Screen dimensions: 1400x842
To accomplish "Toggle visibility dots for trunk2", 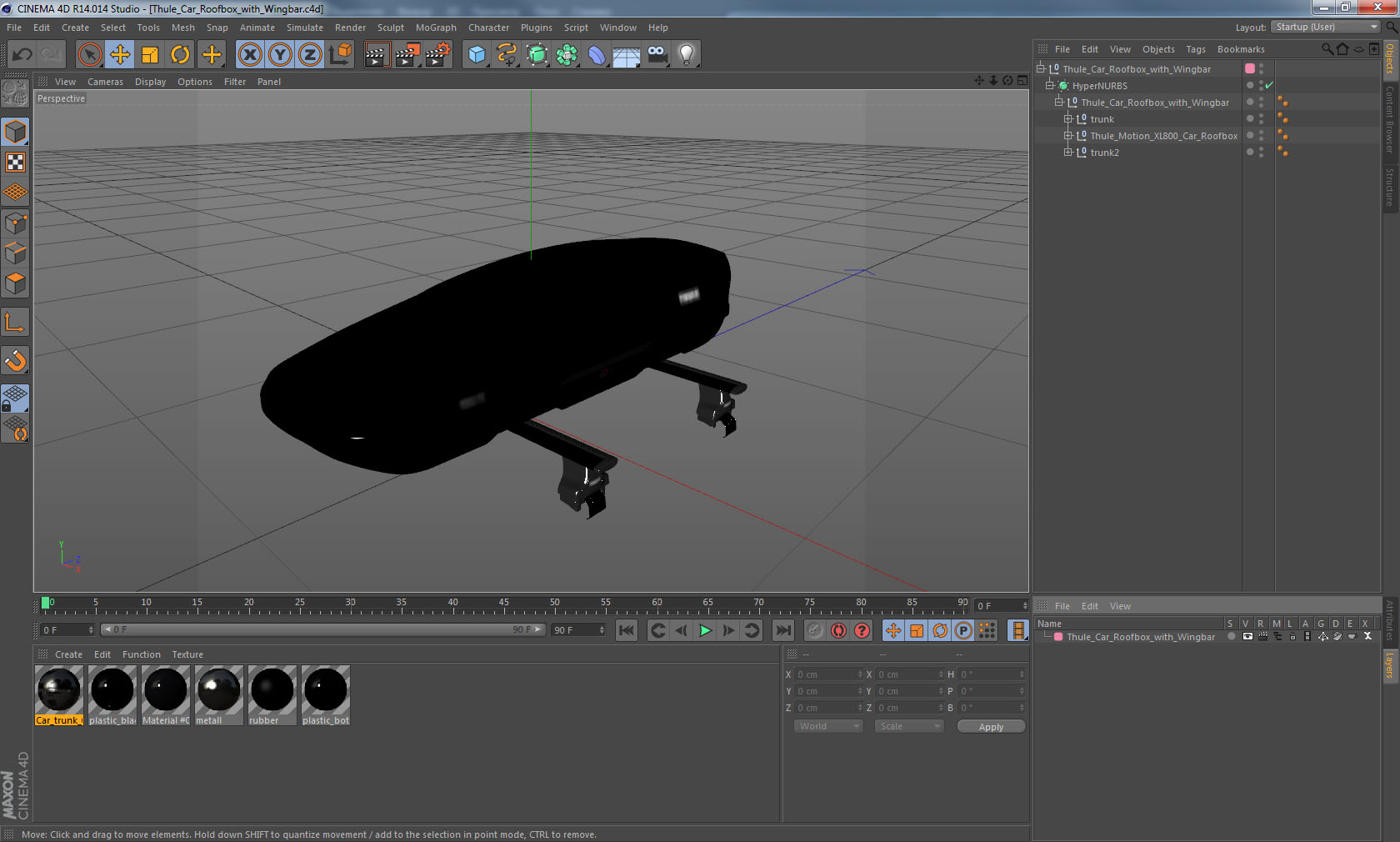I will pos(1261,152).
